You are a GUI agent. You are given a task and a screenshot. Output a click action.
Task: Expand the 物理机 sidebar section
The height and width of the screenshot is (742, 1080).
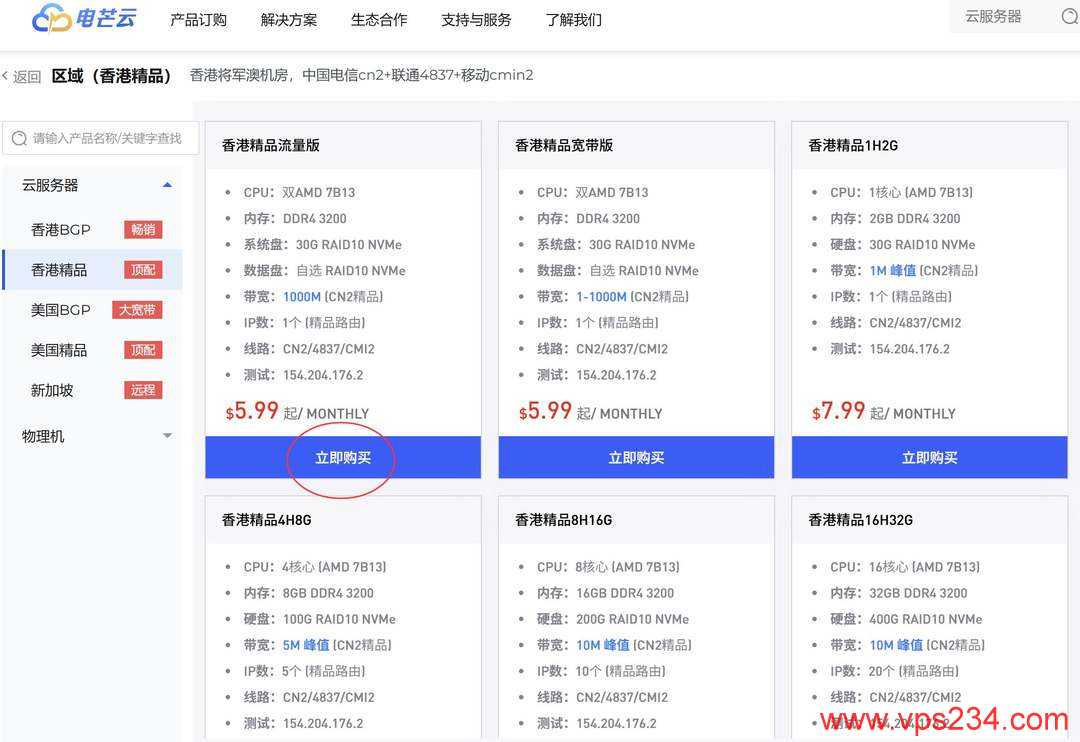point(167,436)
